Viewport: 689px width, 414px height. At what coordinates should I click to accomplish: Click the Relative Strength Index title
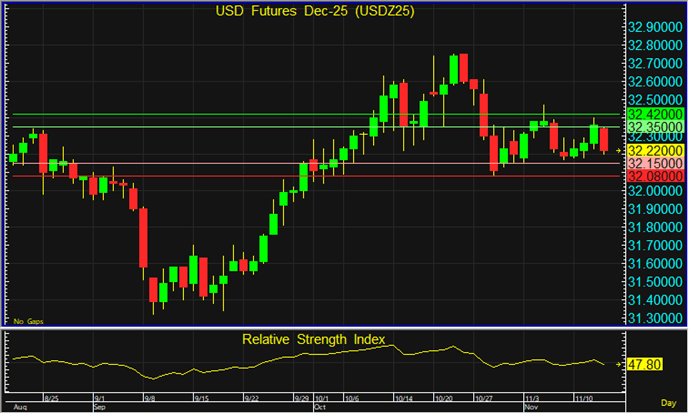coord(313,340)
